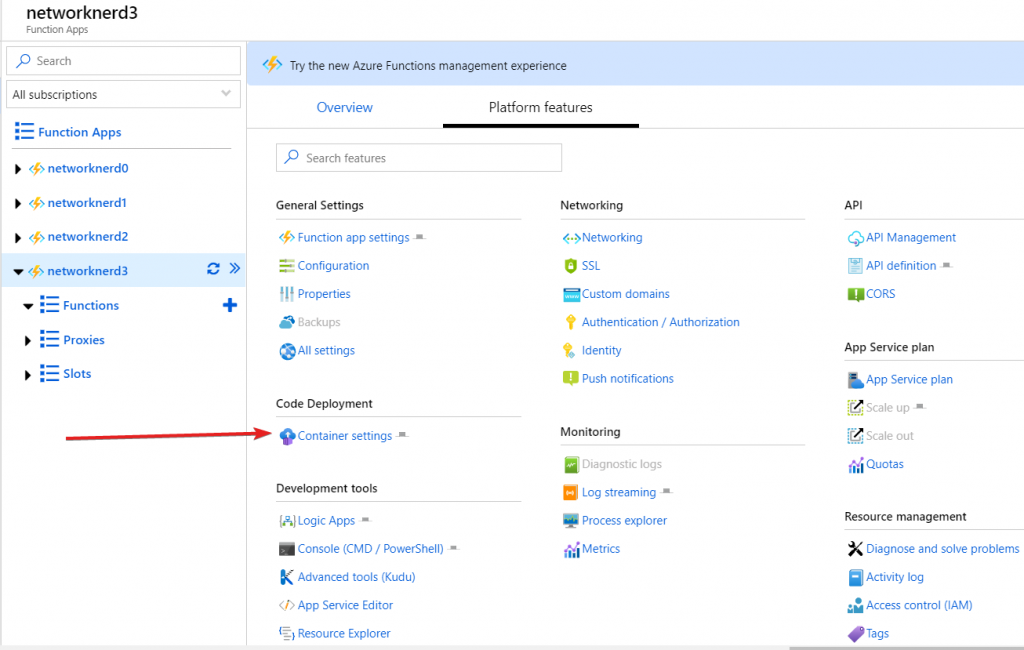Click the Identity key icon
This screenshot has height=650, width=1024.
point(569,350)
